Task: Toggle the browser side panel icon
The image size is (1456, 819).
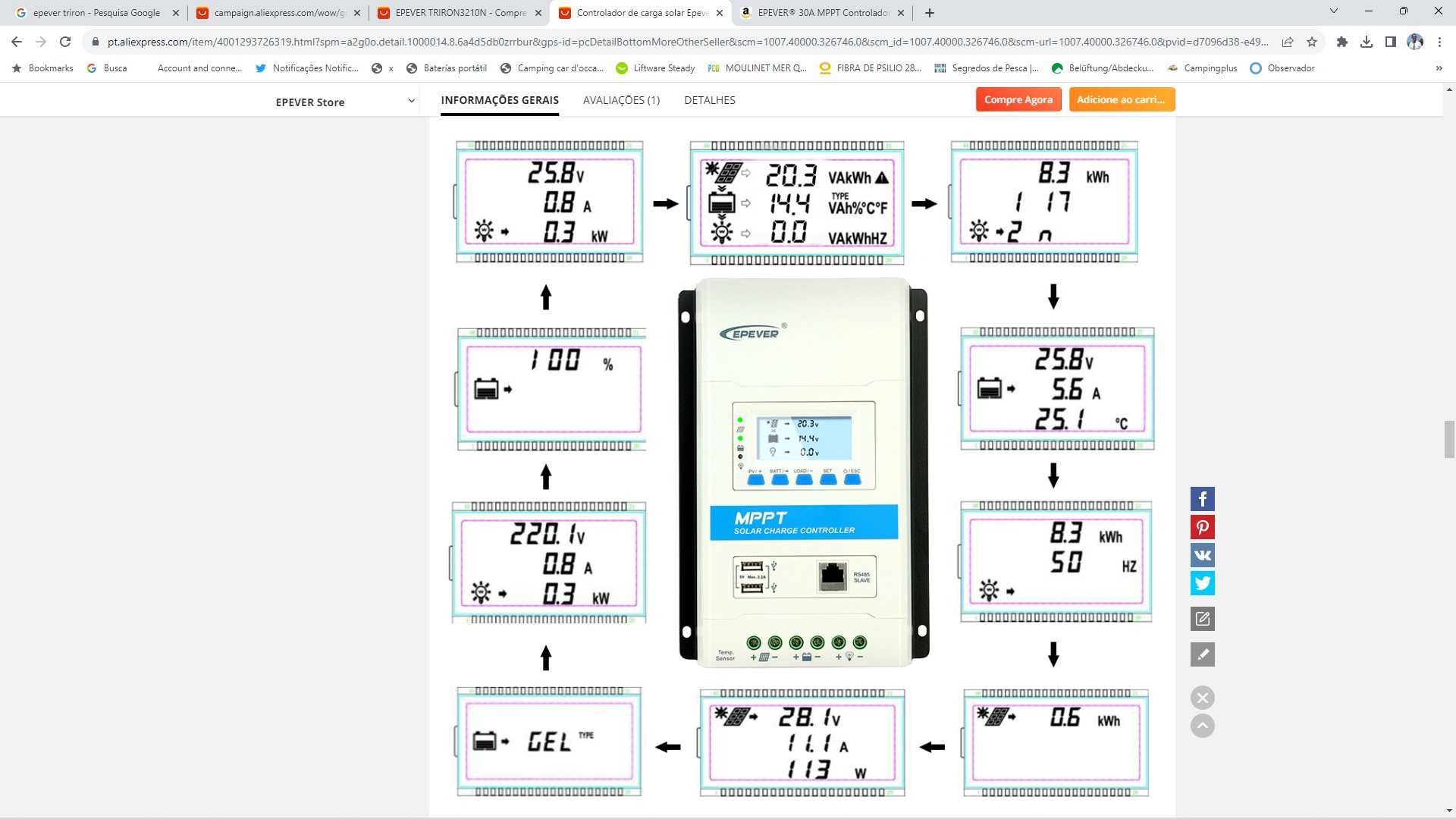Action: pyautogui.click(x=1391, y=42)
